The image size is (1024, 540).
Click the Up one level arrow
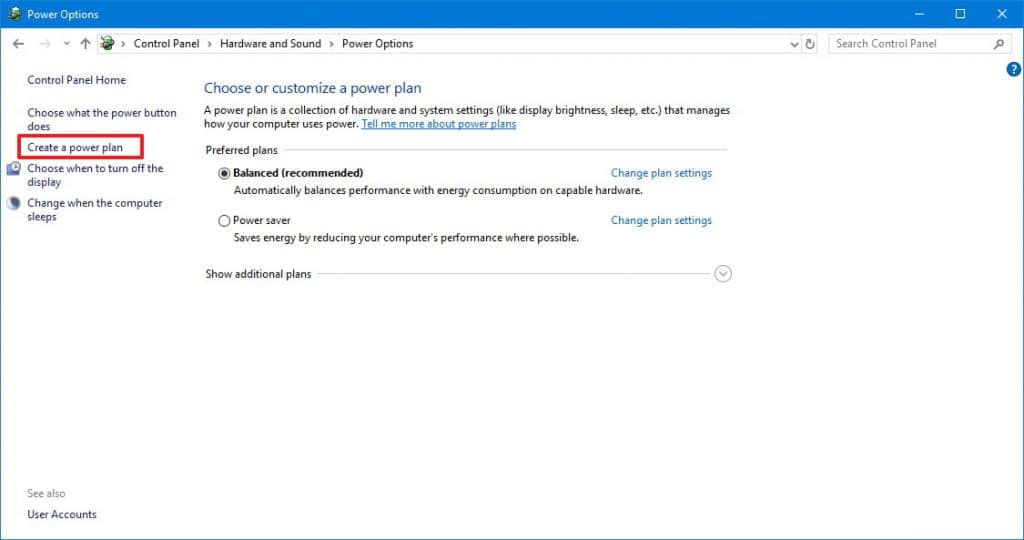[85, 44]
